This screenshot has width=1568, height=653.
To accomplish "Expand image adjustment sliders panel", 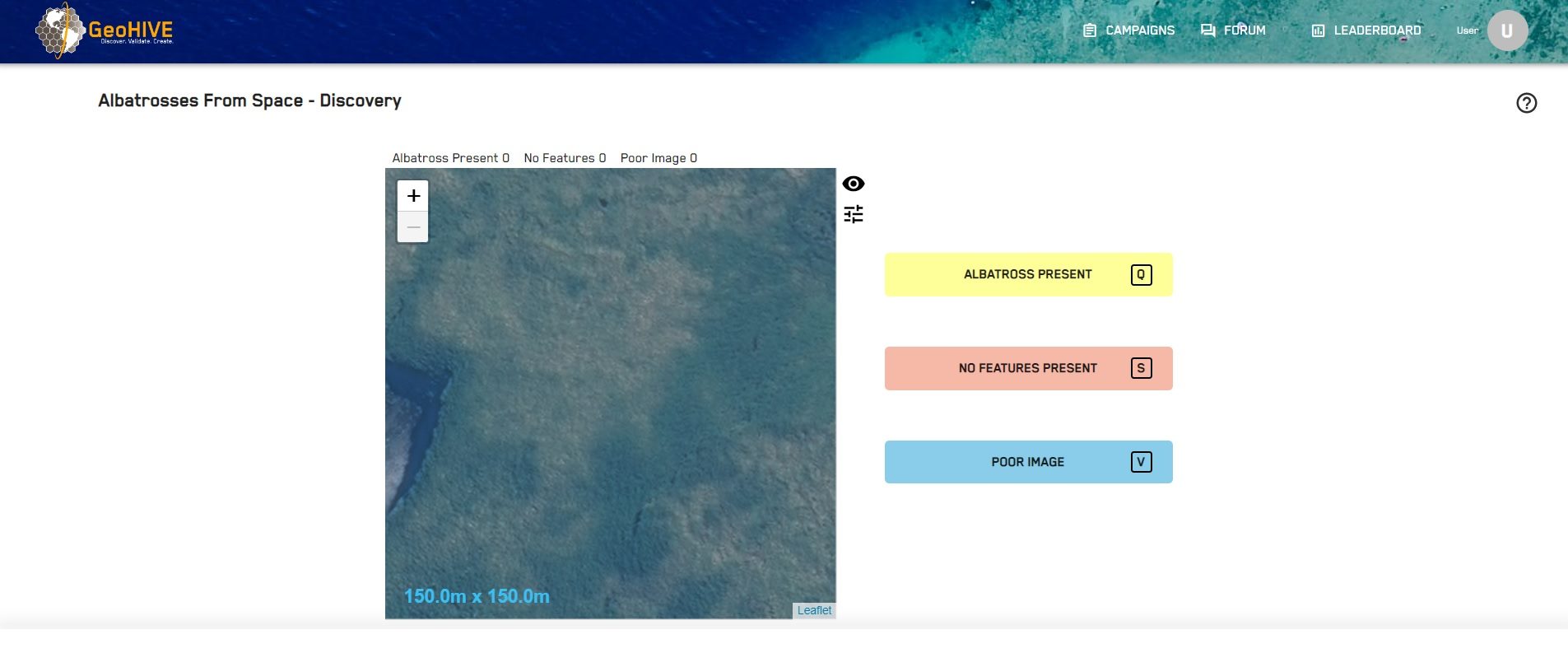I will pos(853,214).
